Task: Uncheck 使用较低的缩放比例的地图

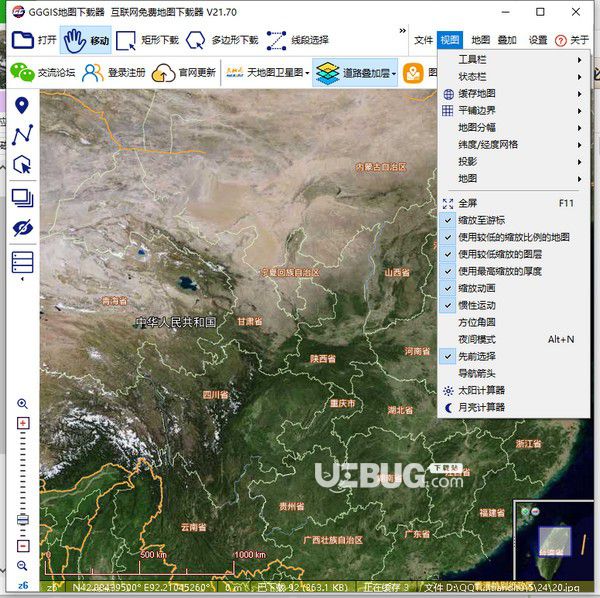Action: pyautogui.click(x=513, y=237)
